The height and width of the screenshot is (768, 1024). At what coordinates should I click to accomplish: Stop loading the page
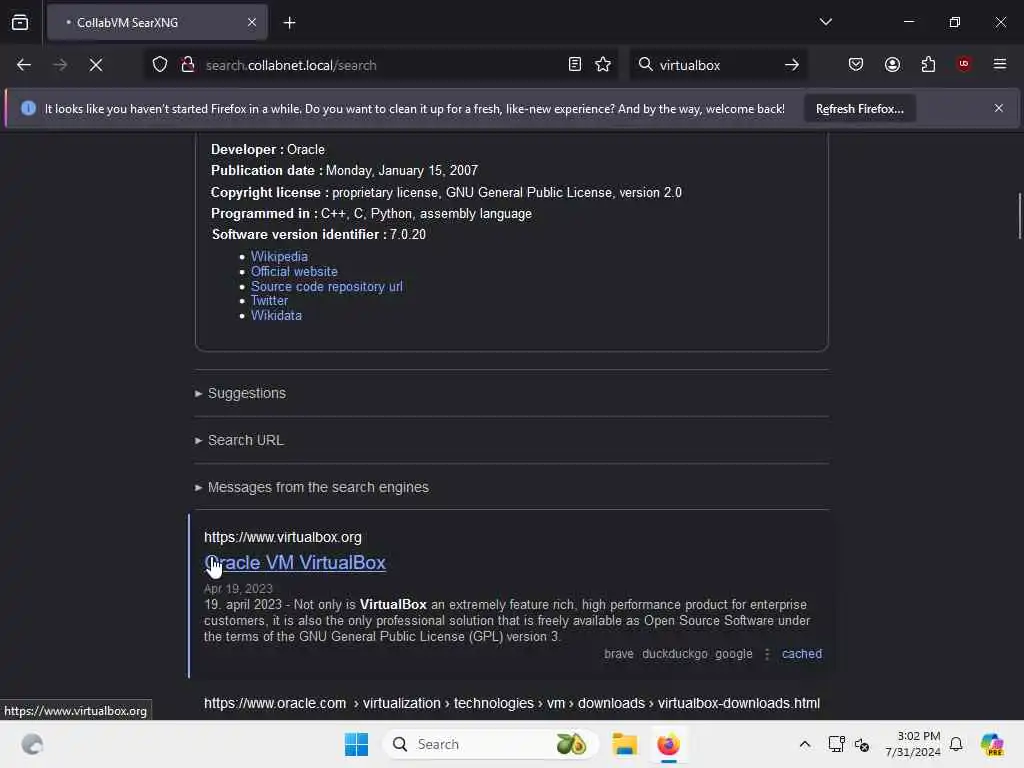pyautogui.click(x=96, y=65)
